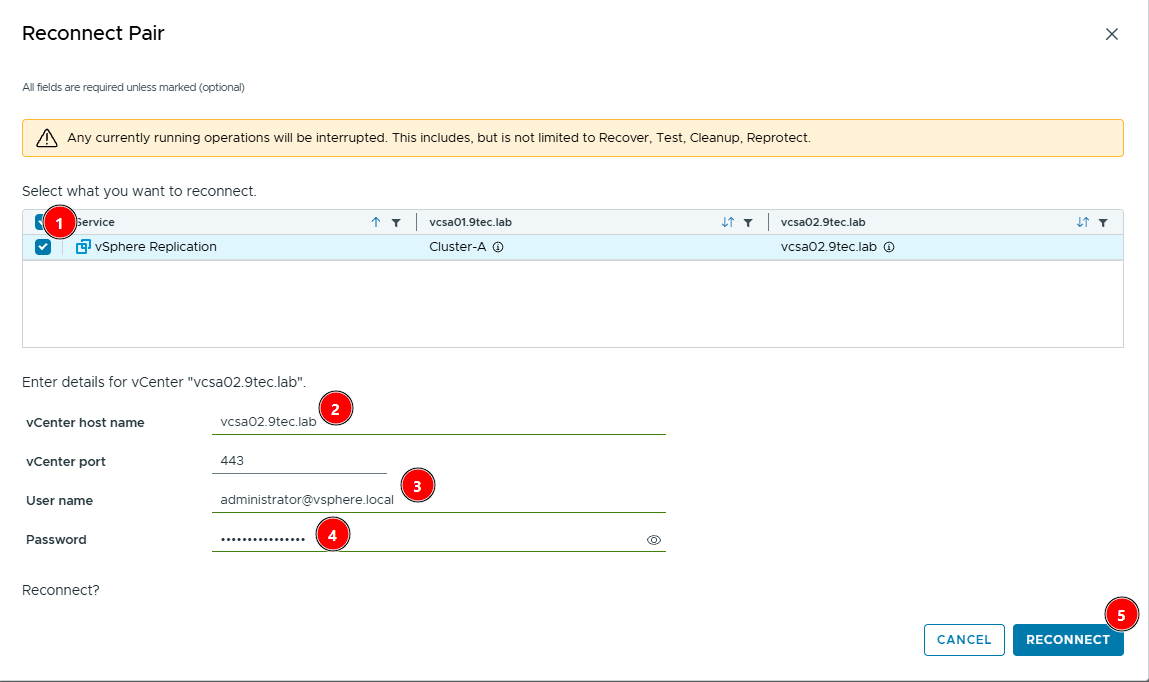Close the Reconnect Pair dialog
Viewport: 1149px width, 682px height.
[x=1112, y=34]
